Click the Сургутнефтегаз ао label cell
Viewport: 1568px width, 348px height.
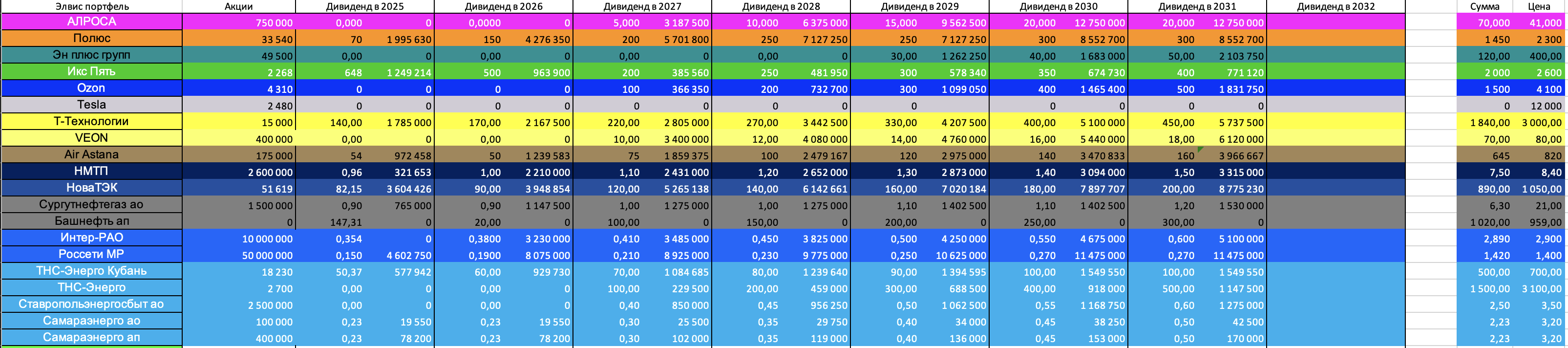[91, 204]
